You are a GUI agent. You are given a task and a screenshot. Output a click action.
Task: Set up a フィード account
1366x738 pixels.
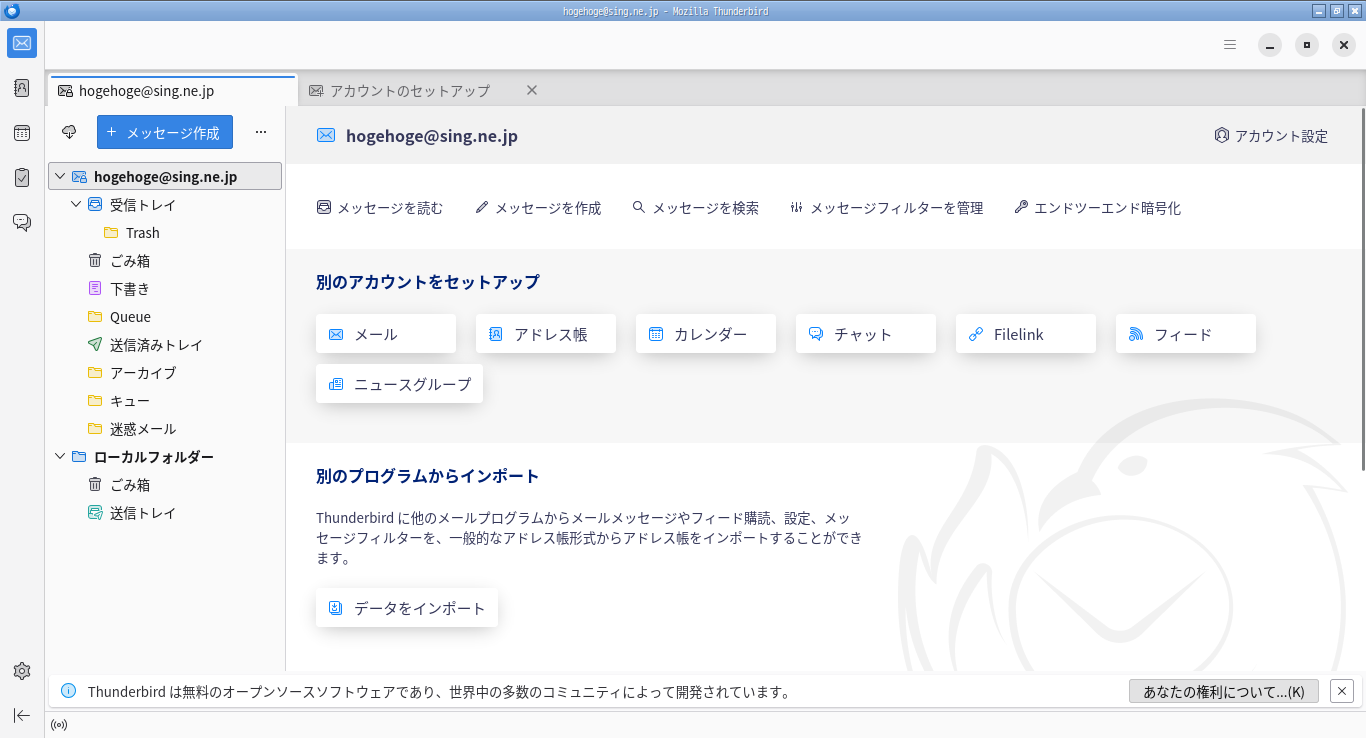pos(1186,334)
